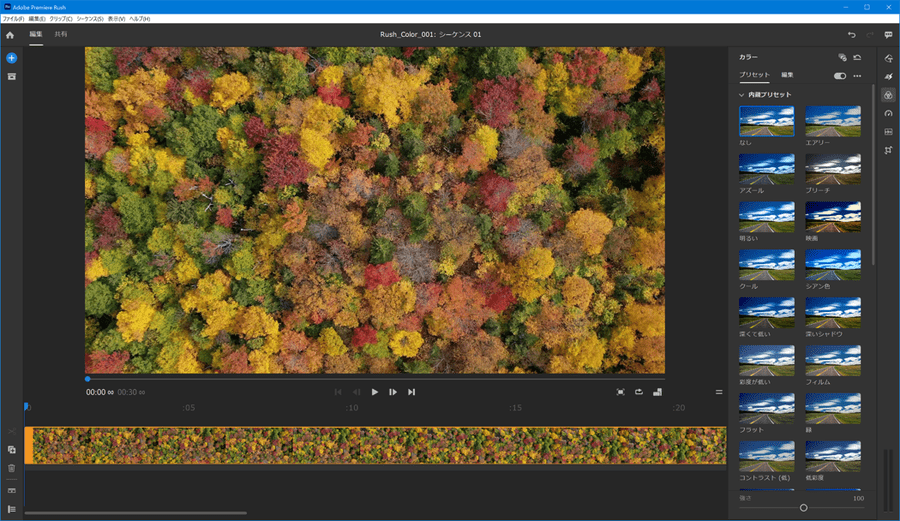Expand the timeline track controls icon
The width and height of the screenshot is (900, 521).
tap(11, 509)
